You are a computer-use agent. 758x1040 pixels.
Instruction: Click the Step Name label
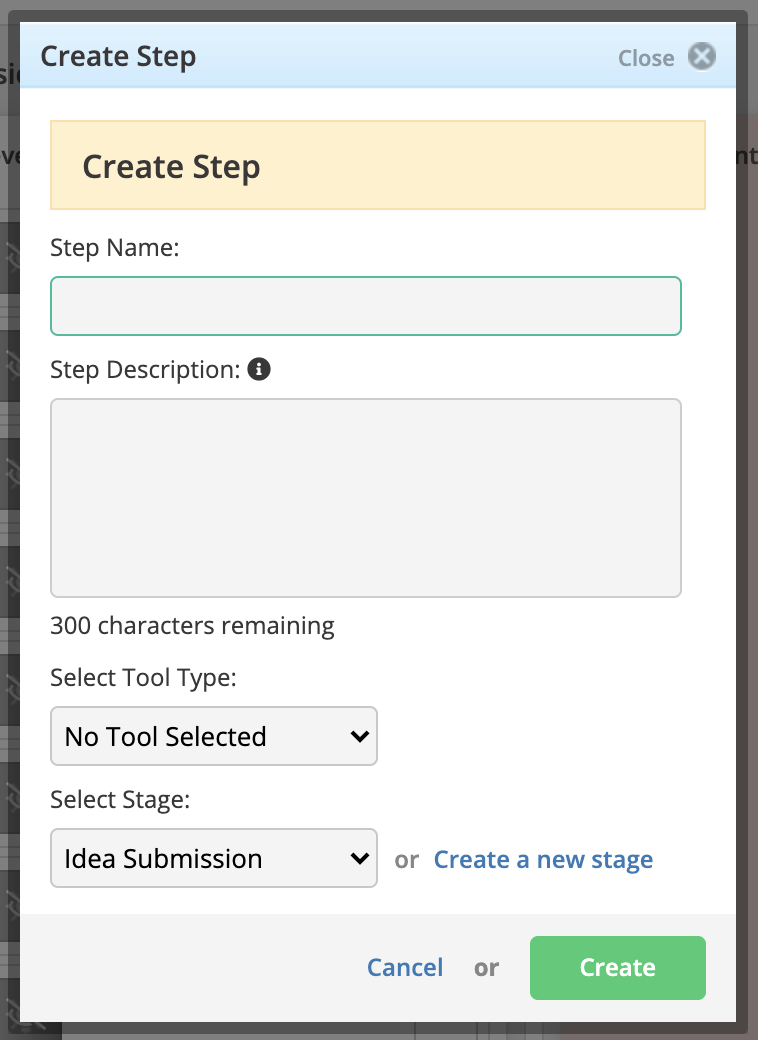click(x=115, y=247)
